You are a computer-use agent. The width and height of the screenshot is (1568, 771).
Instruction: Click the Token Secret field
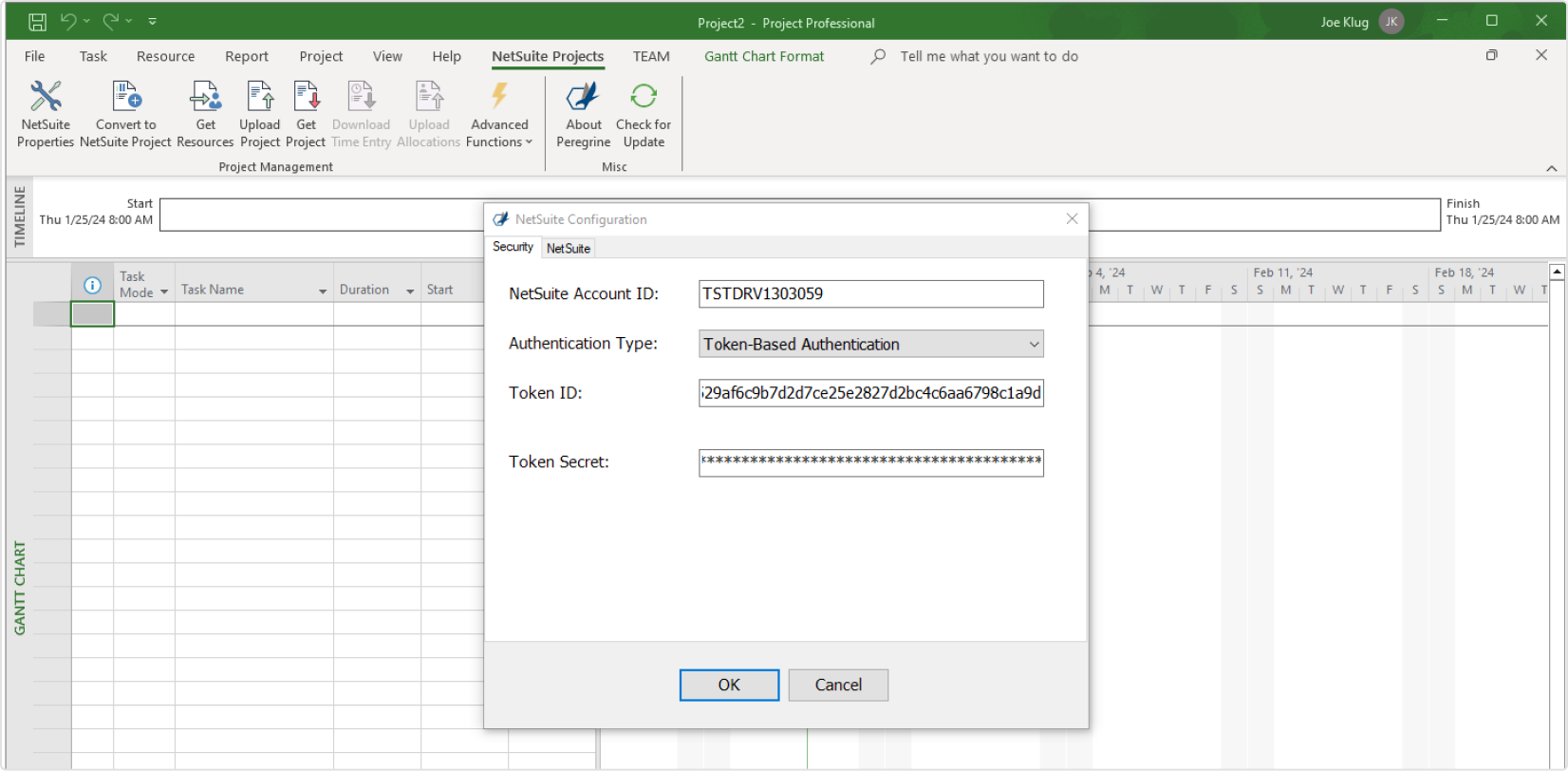[870, 462]
